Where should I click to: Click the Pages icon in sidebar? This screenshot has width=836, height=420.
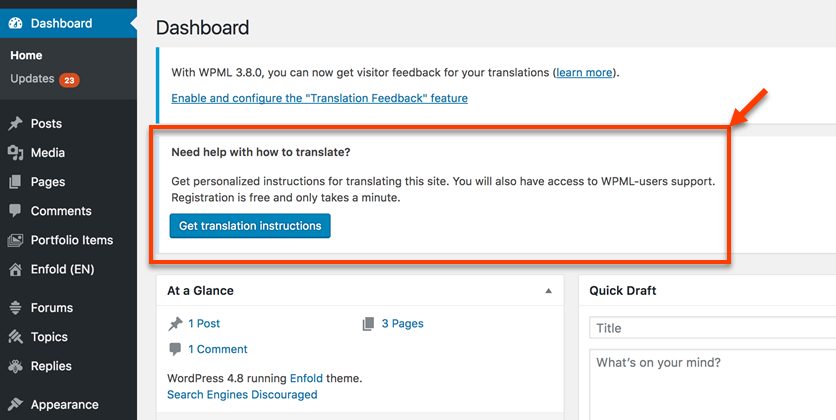[15, 182]
